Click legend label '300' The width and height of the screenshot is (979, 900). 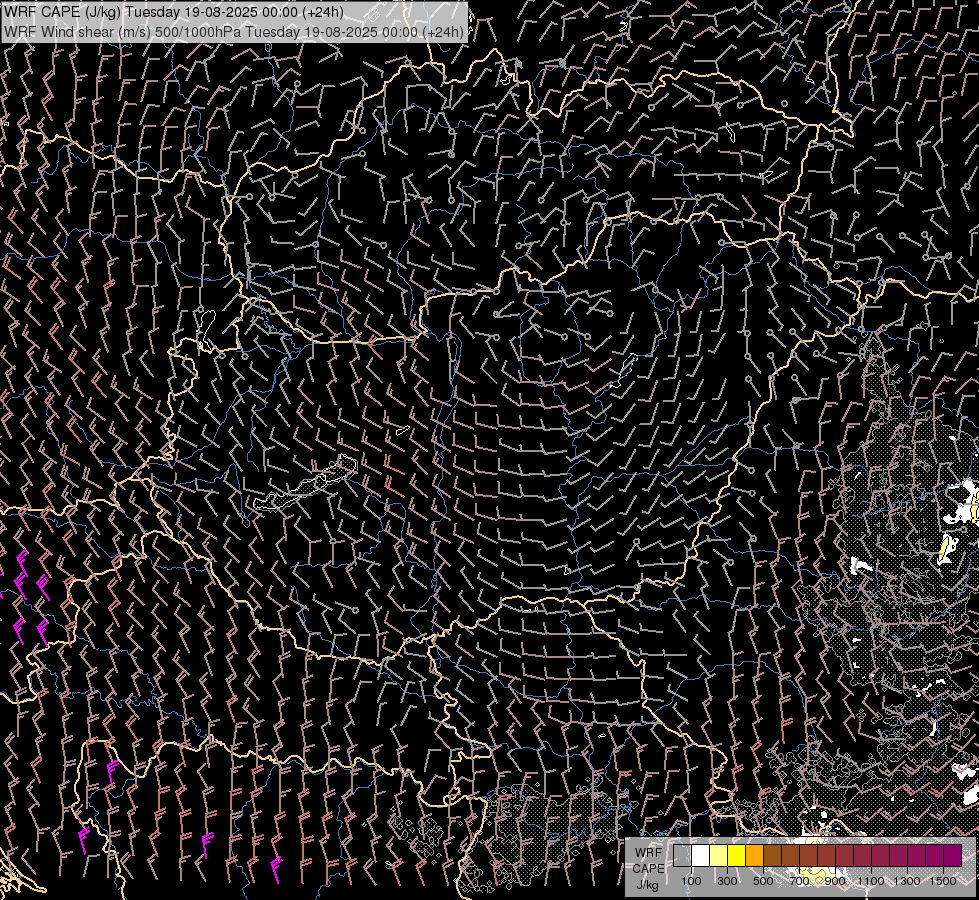click(727, 881)
